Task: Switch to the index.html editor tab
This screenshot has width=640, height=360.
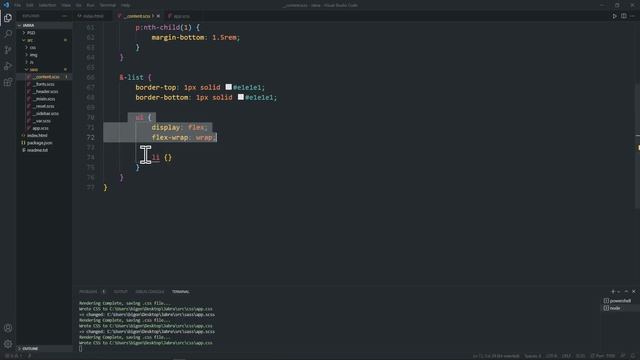Action: (93, 16)
